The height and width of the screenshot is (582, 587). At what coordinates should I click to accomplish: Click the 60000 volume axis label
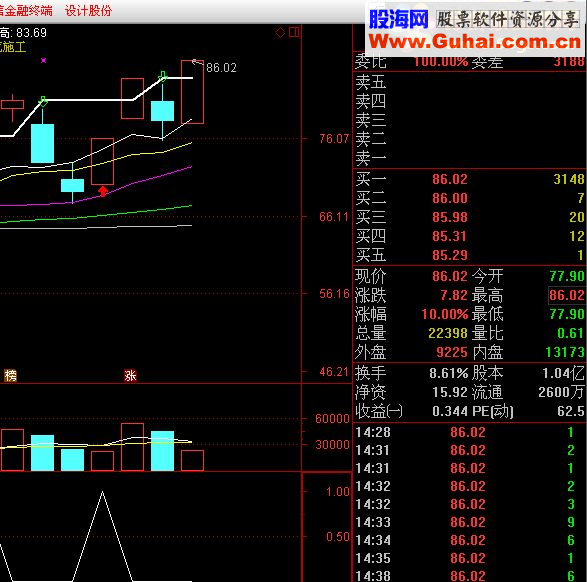(x=332, y=419)
